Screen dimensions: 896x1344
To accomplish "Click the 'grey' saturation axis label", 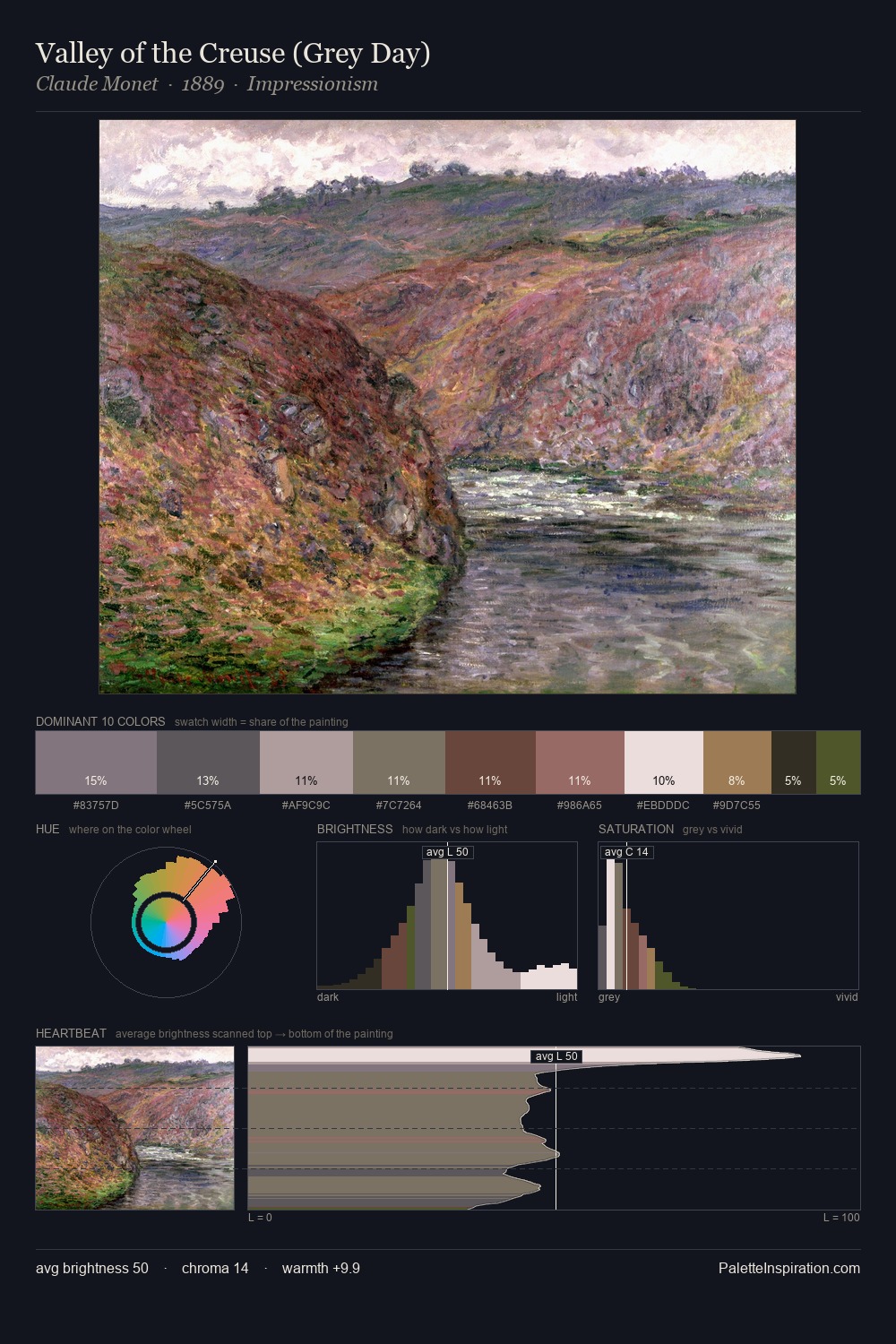I will pyautogui.click(x=609, y=997).
